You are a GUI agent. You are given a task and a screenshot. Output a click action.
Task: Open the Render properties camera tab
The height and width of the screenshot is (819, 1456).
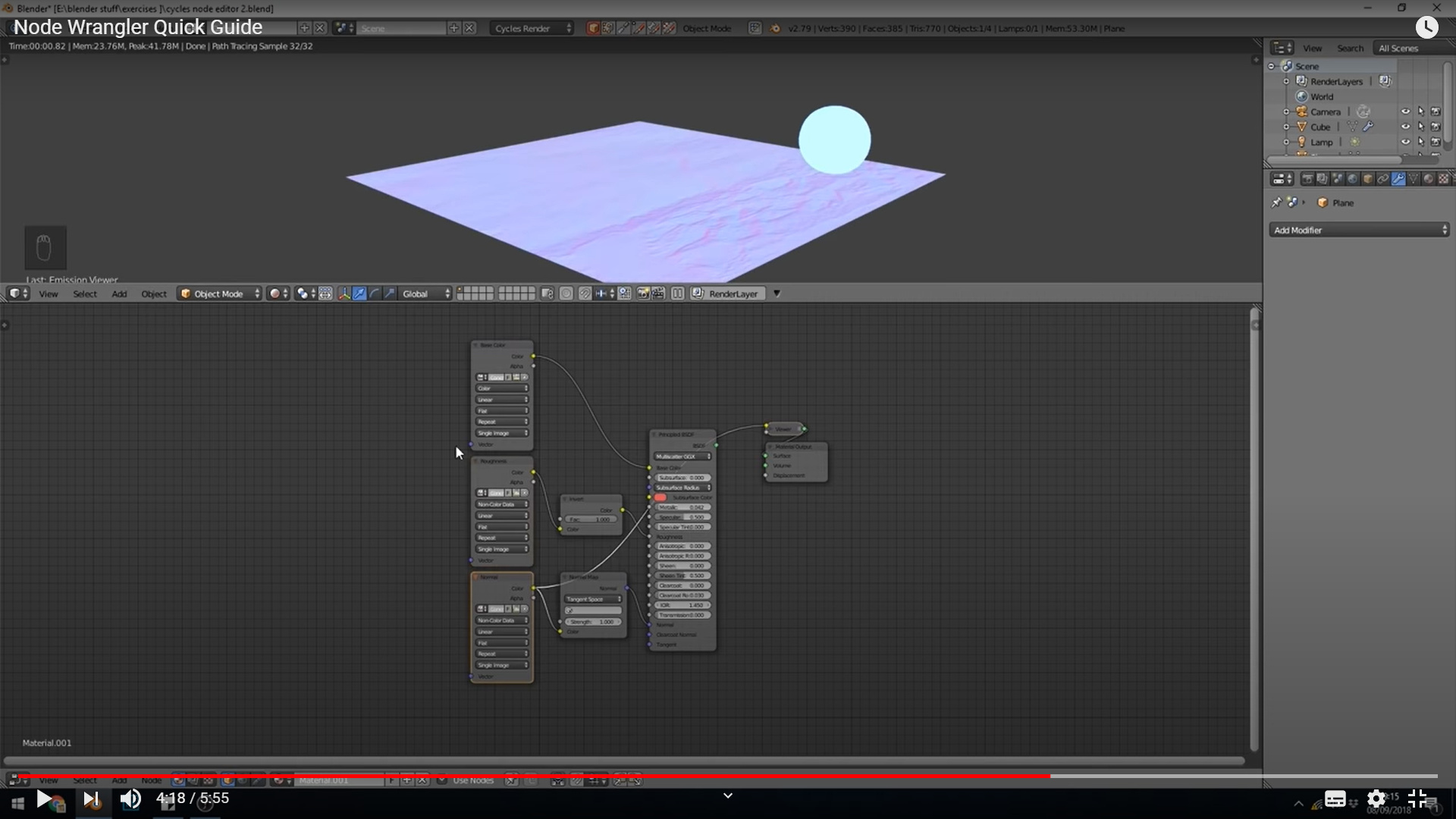[1307, 179]
